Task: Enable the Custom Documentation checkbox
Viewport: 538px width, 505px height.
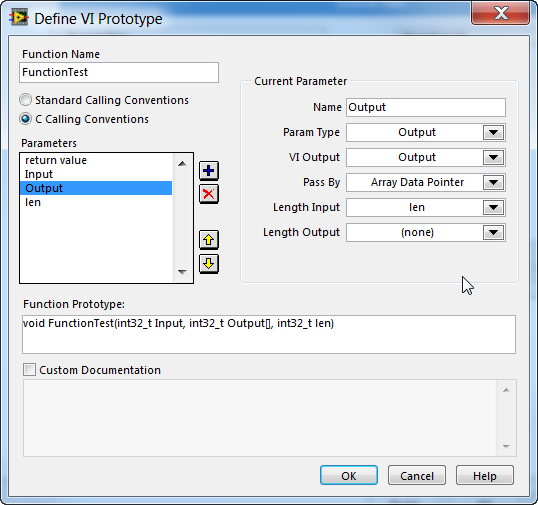Action: coord(30,370)
